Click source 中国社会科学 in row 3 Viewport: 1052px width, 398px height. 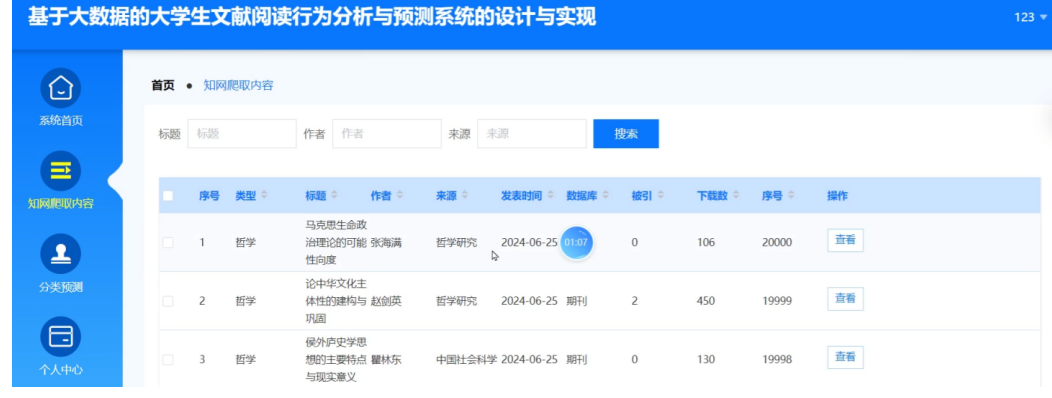click(x=466, y=360)
